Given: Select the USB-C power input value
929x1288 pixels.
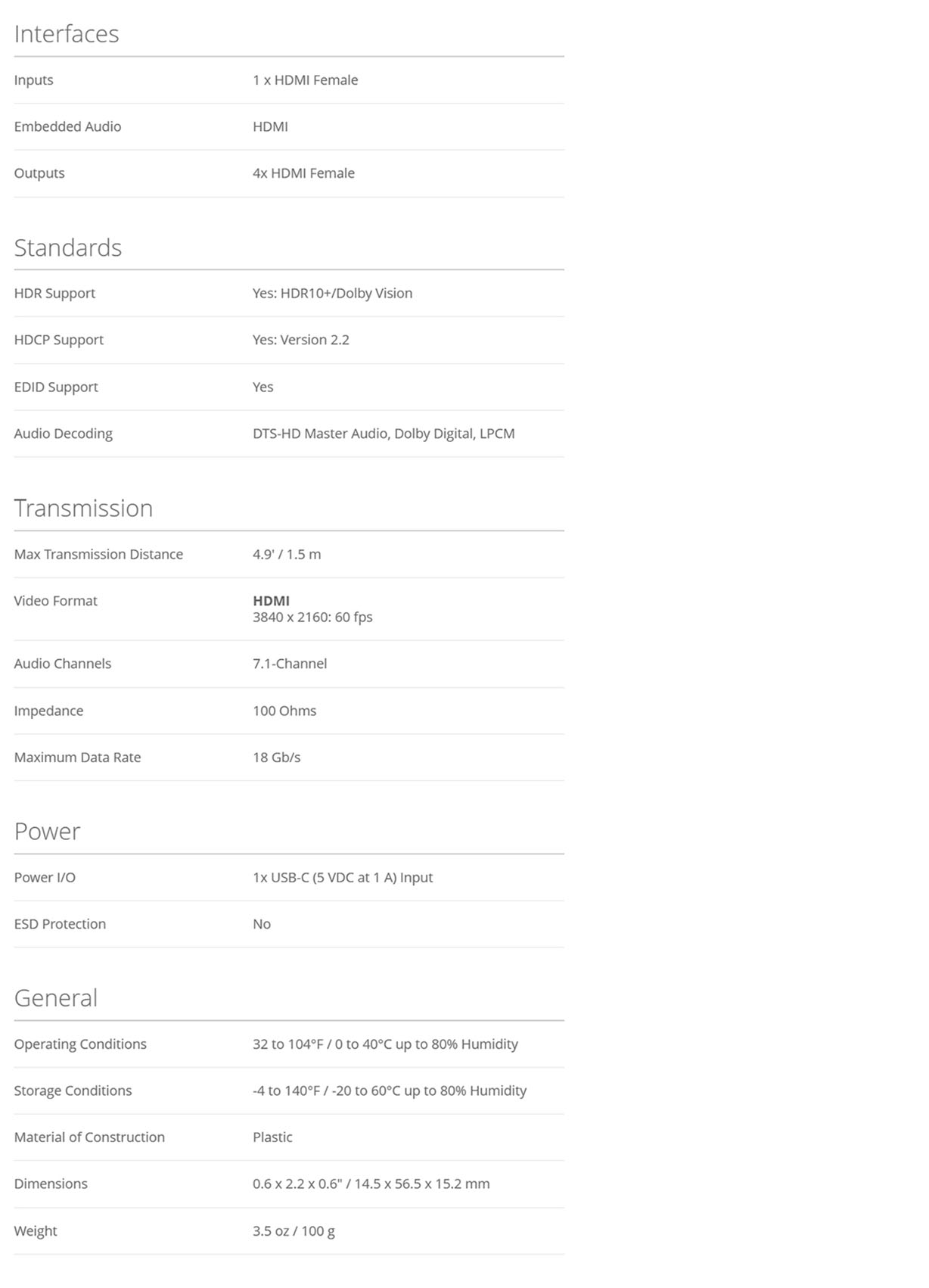Looking at the screenshot, I should 343,878.
